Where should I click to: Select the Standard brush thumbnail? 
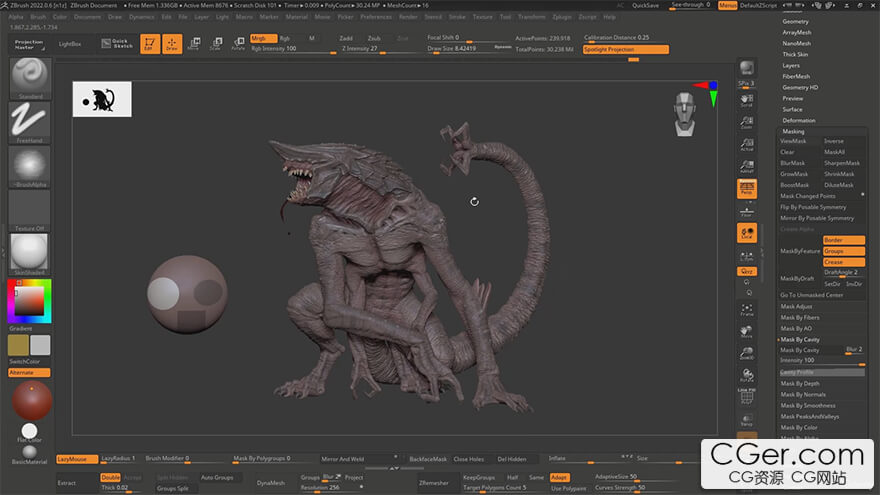[30, 78]
